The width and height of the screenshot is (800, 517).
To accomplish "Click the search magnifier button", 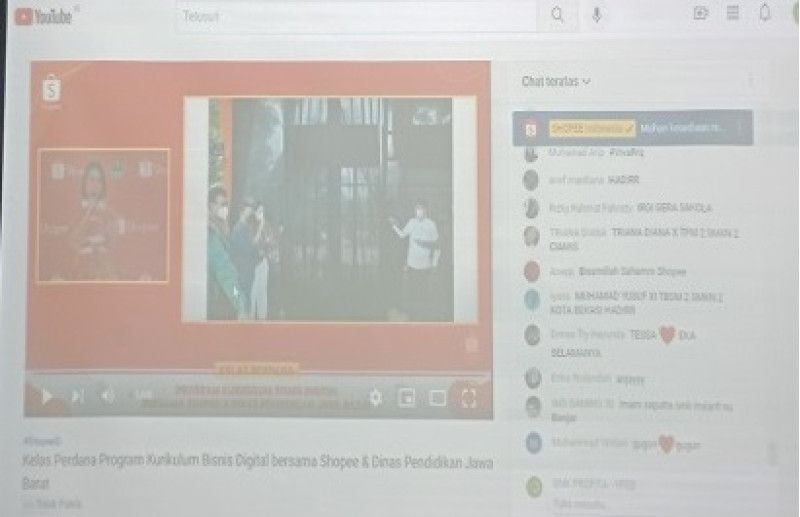I will (557, 15).
